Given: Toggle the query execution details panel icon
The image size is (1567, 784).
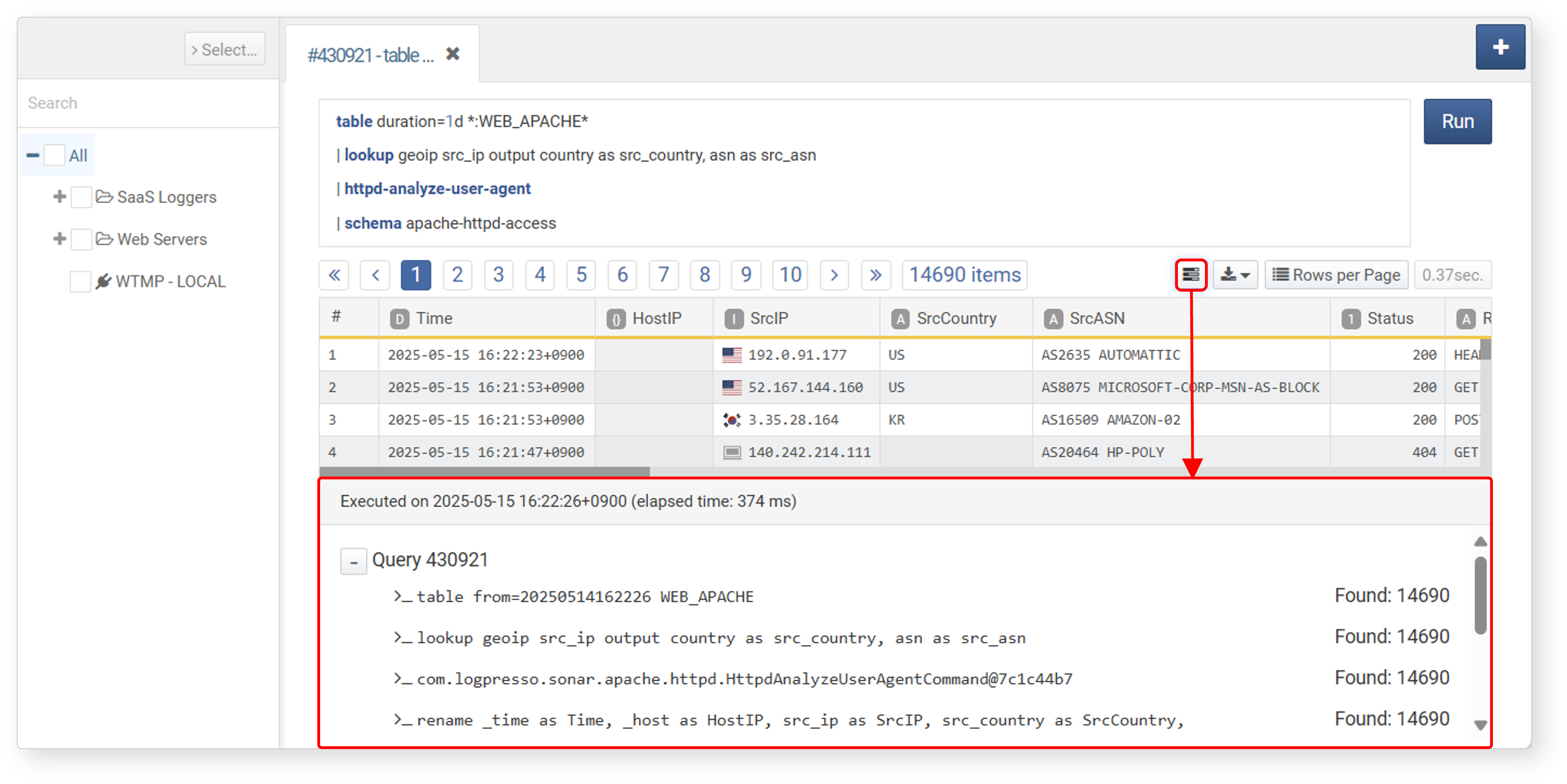Looking at the screenshot, I should point(1191,275).
